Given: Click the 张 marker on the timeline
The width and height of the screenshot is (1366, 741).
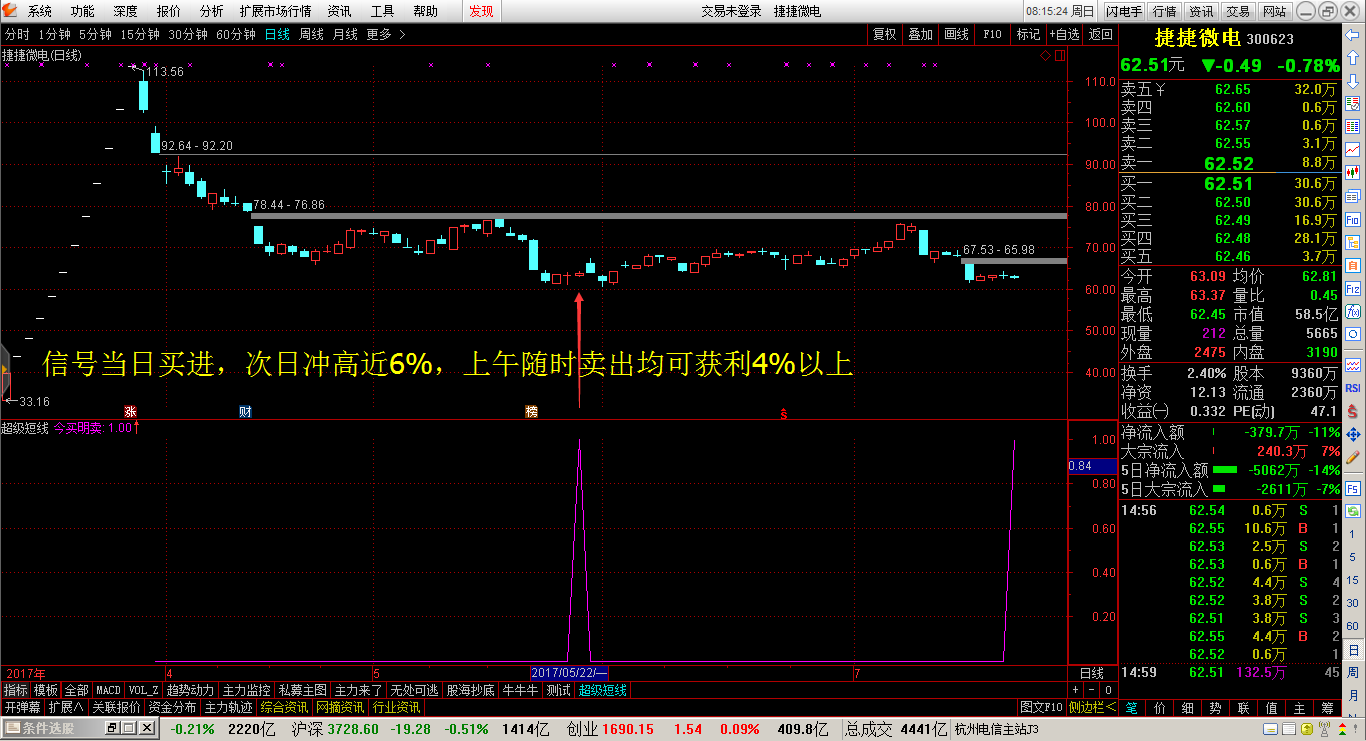Looking at the screenshot, I should pyautogui.click(x=130, y=411).
